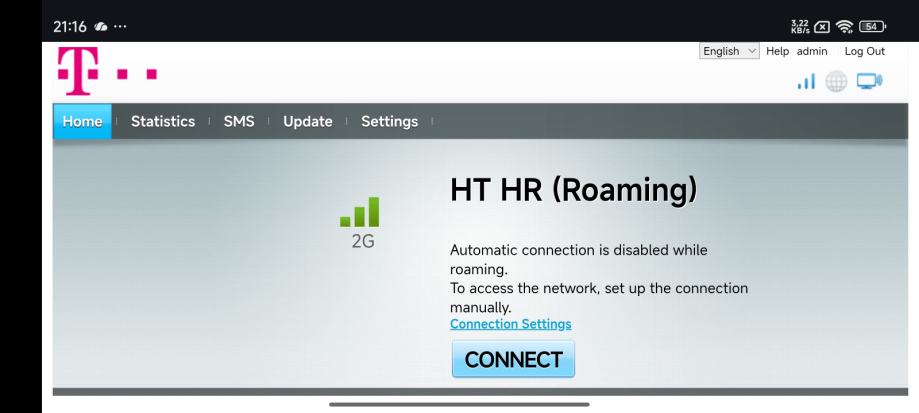Tap the three-dots notification overflow icon
The width and height of the screenshot is (919, 413).
[x=120, y=26]
